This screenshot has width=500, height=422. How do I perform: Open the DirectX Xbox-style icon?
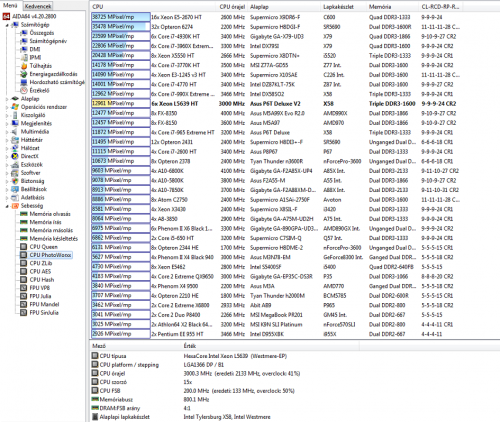pos(15,156)
